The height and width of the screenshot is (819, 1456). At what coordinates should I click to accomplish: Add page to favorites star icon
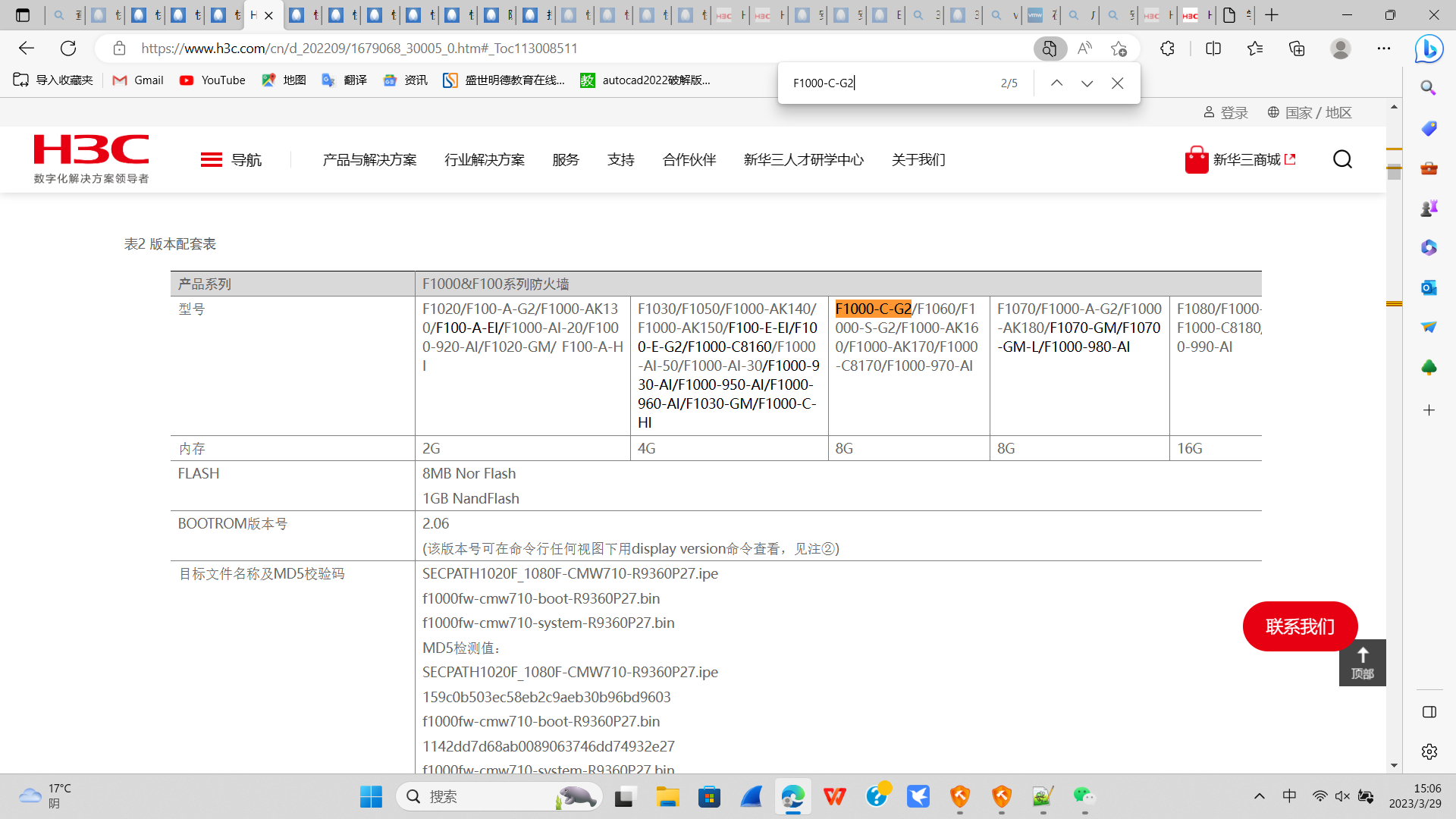click(x=1119, y=49)
